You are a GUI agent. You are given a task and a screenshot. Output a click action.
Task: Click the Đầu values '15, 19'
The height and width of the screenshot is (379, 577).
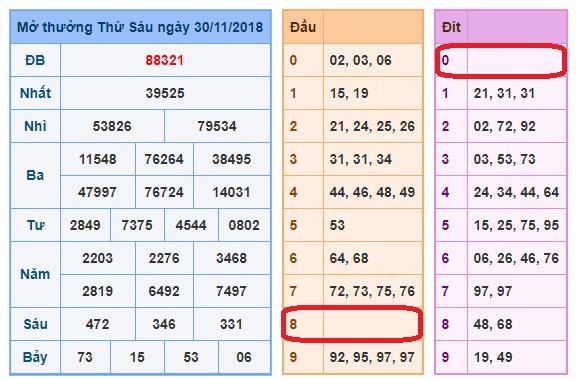point(349,93)
